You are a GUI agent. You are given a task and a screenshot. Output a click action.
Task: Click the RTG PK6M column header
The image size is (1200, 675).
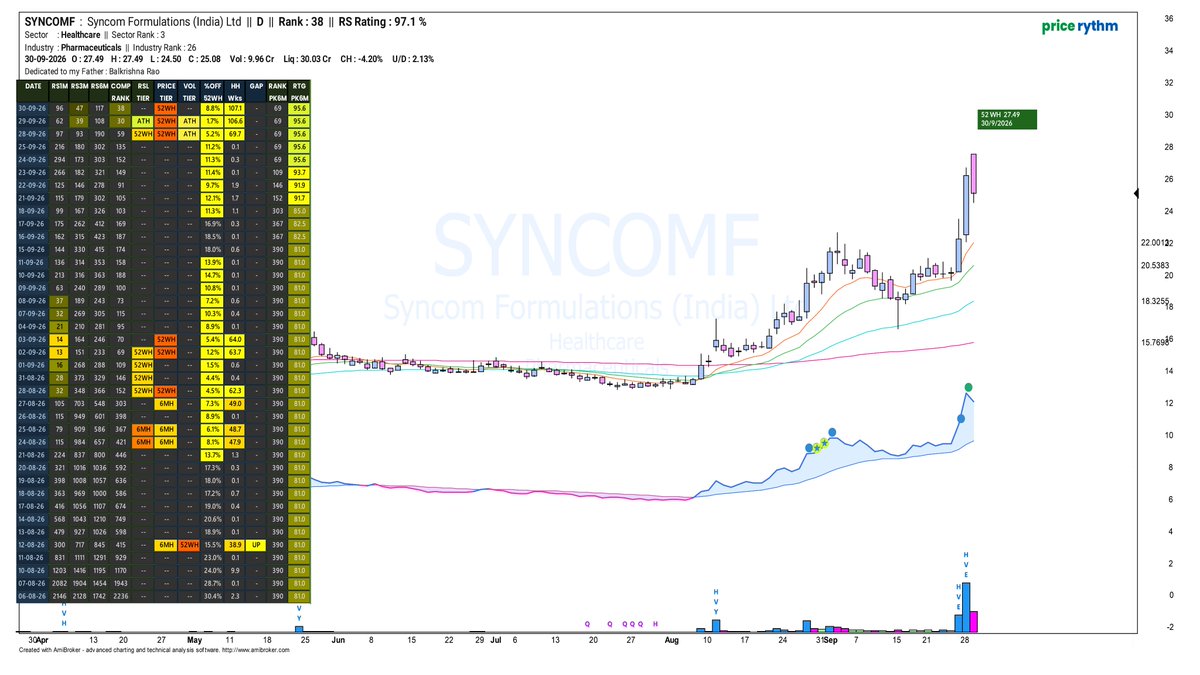pos(299,93)
